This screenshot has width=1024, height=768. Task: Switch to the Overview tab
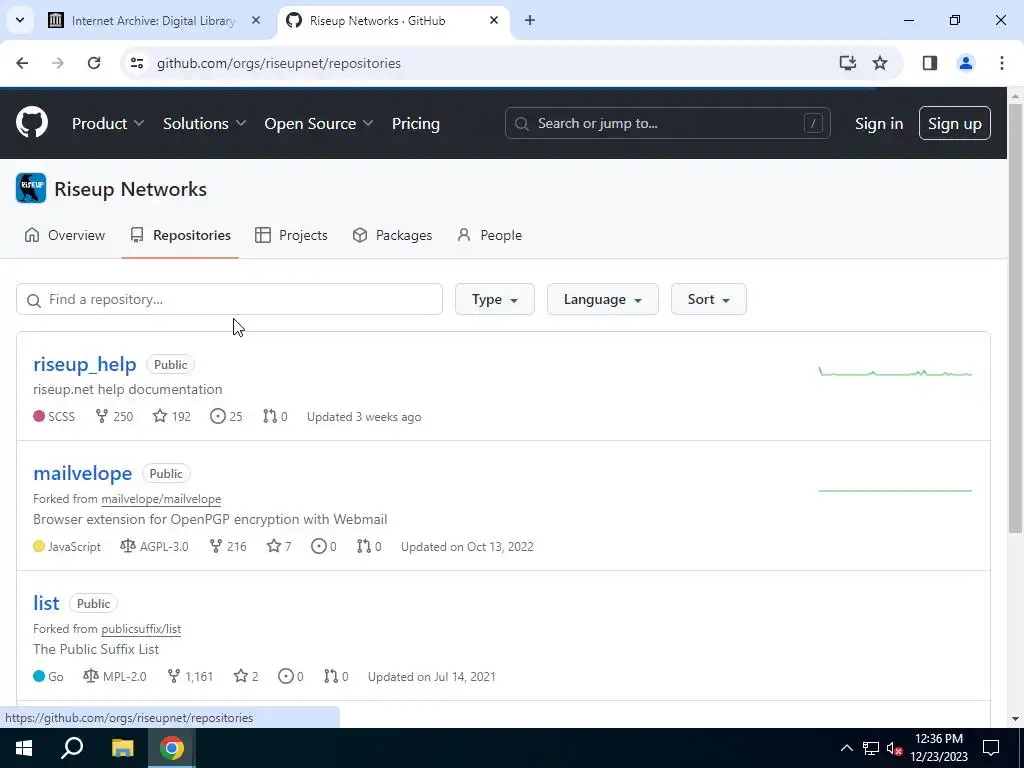point(65,235)
